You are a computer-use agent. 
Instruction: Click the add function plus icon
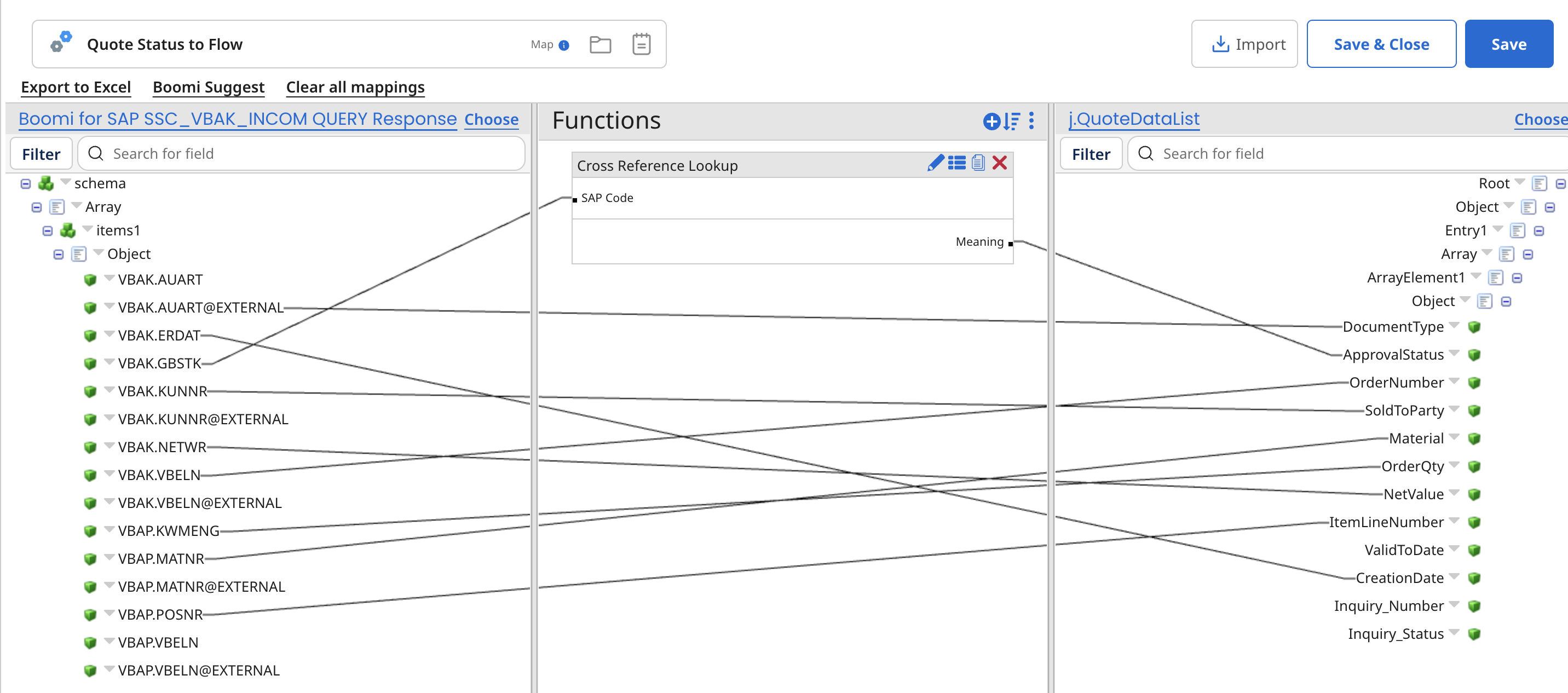(x=991, y=121)
